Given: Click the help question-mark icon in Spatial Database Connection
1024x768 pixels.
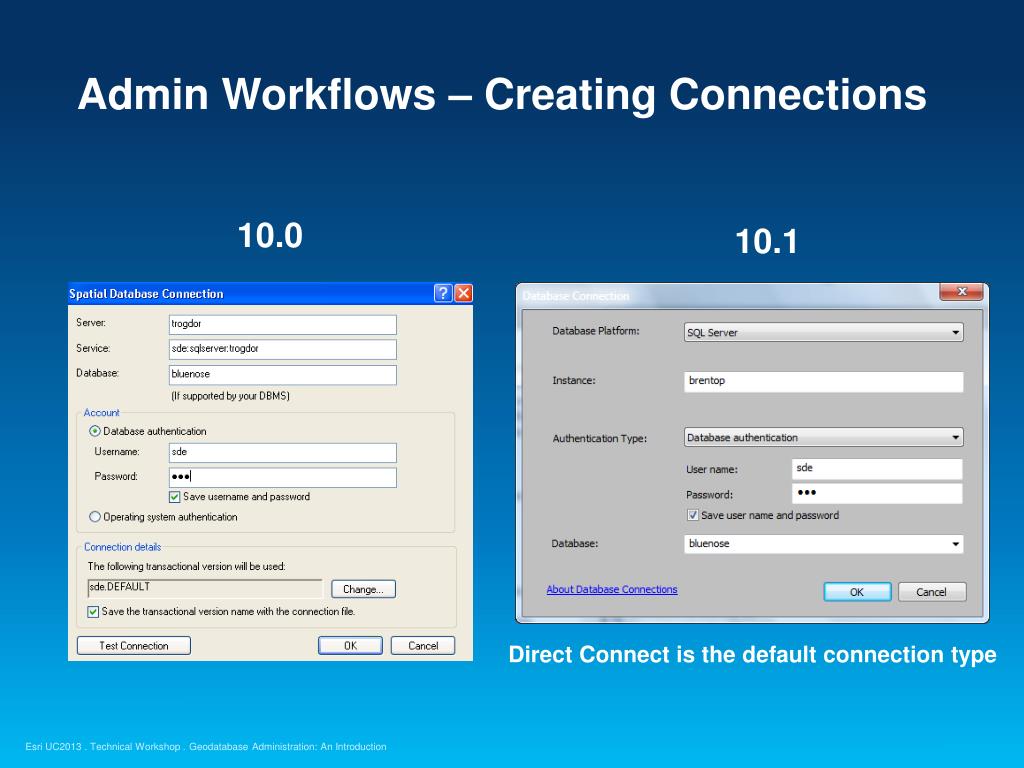Looking at the screenshot, I should pyautogui.click(x=443, y=293).
